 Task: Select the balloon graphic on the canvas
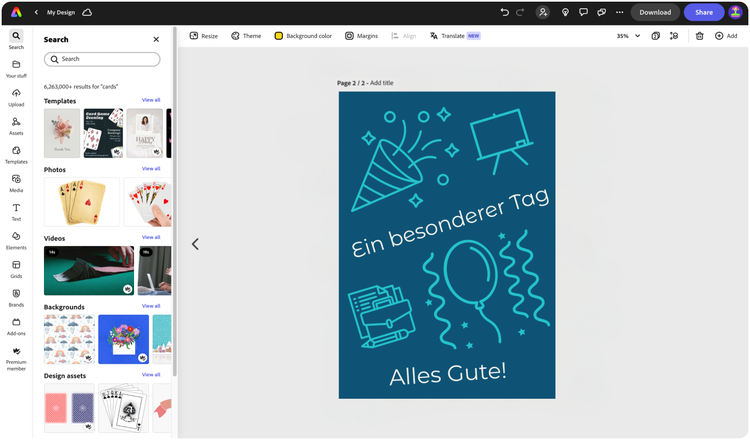[474, 289]
